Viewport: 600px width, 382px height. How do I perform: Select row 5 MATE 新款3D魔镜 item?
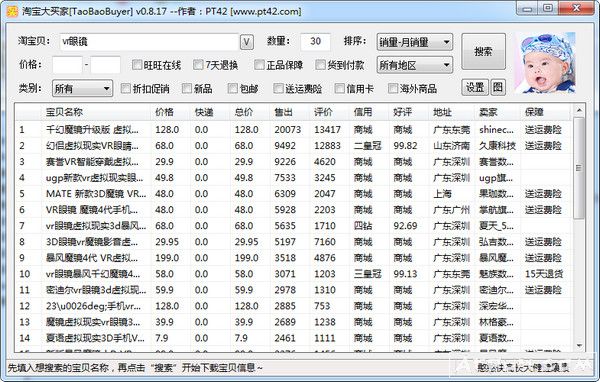294,194
